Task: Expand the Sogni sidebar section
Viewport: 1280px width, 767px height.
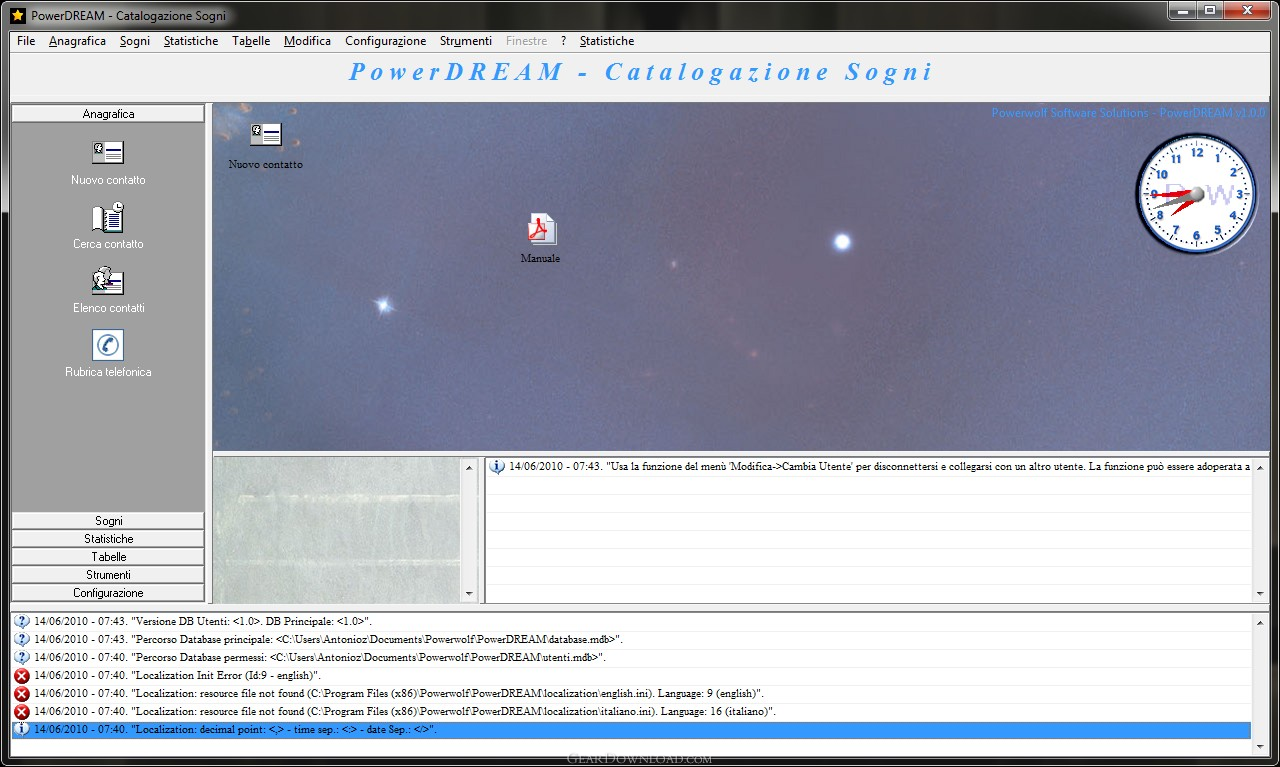Action: click(108, 521)
